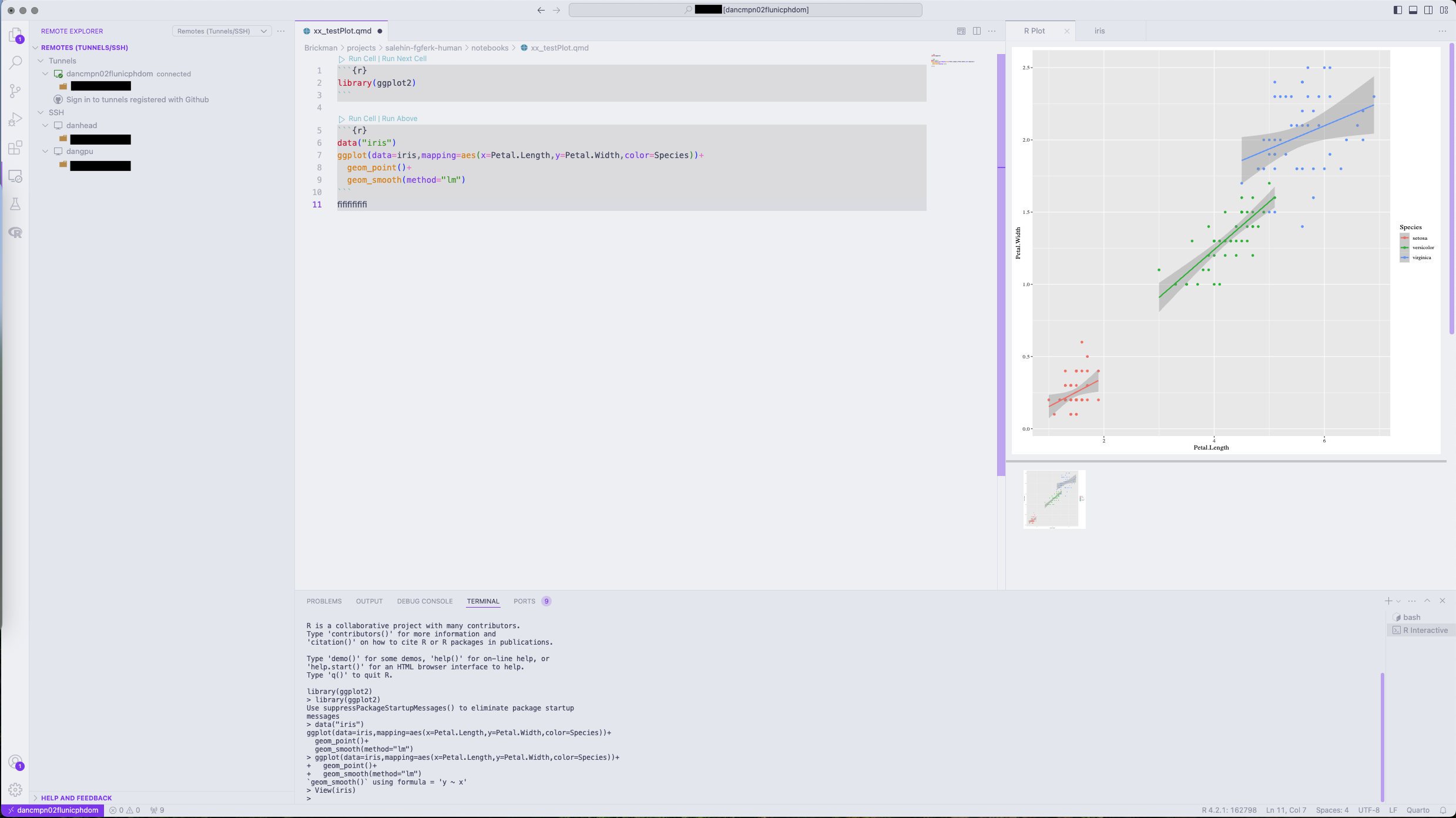Select the Remote Explorer icon
The image size is (1456, 818).
15,176
